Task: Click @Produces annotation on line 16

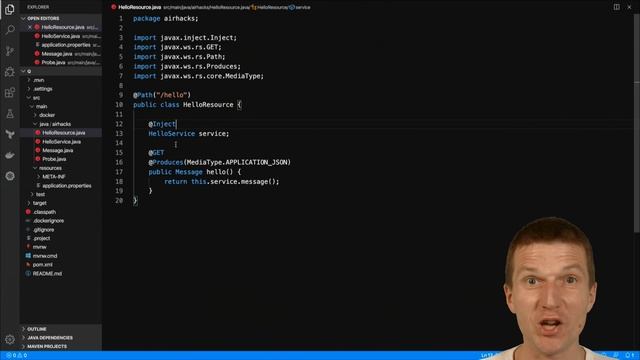Action: click(166, 162)
